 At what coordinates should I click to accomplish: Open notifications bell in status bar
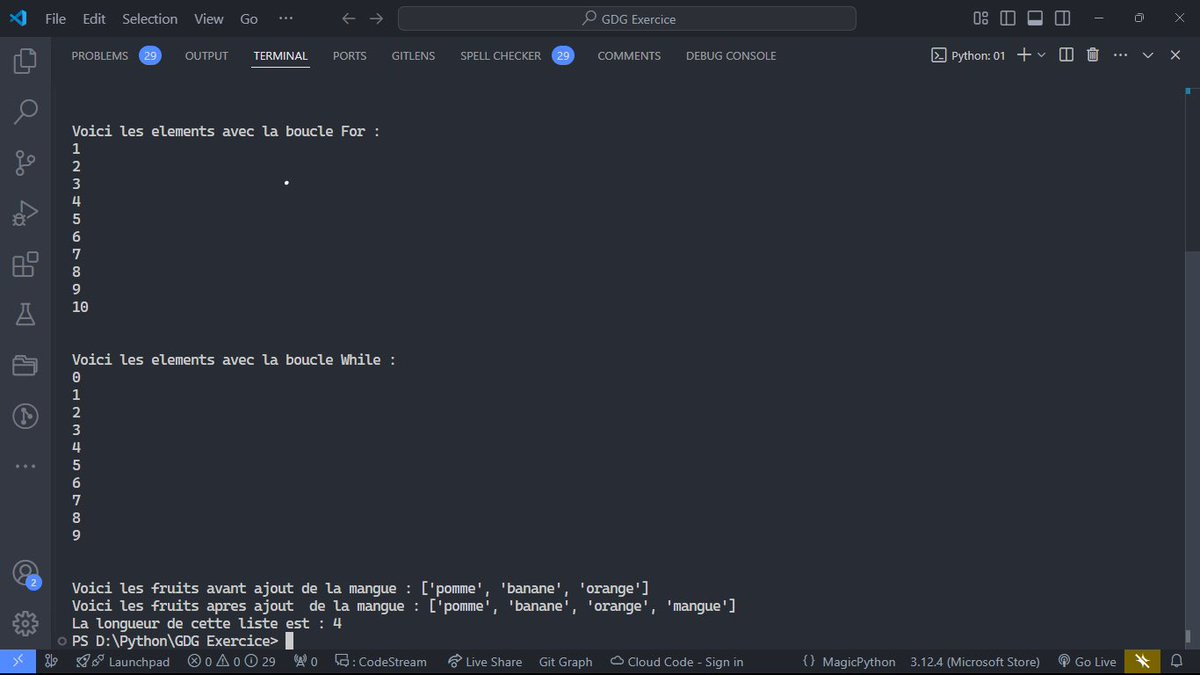[x=1177, y=661]
